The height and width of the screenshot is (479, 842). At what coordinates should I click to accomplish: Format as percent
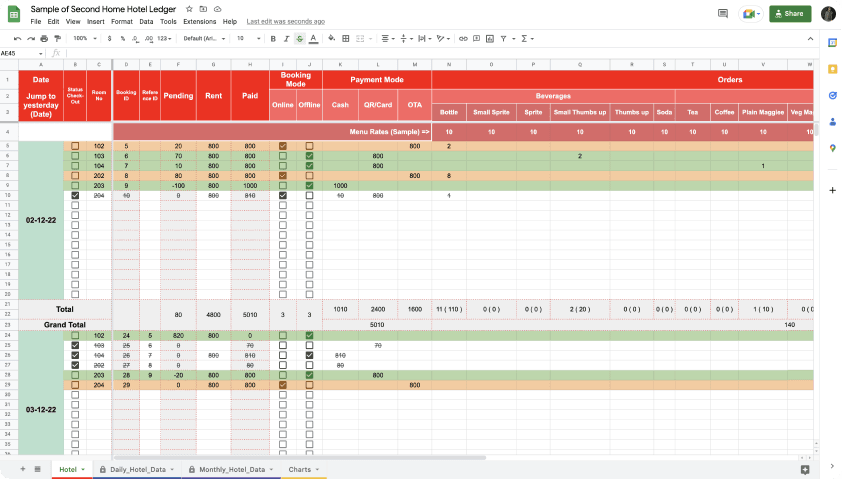[x=122, y=39]
